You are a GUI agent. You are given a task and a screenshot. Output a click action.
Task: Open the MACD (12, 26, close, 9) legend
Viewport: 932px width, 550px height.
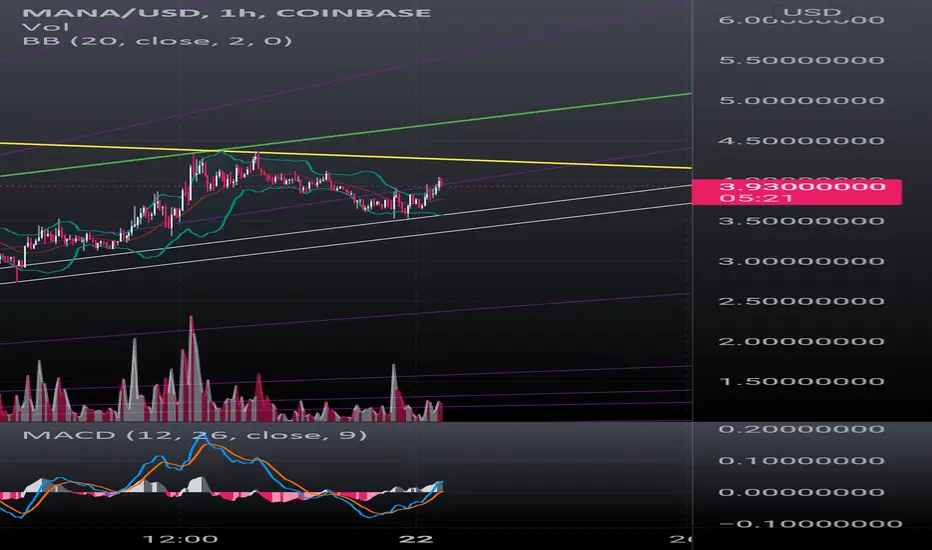click(194, 435)
